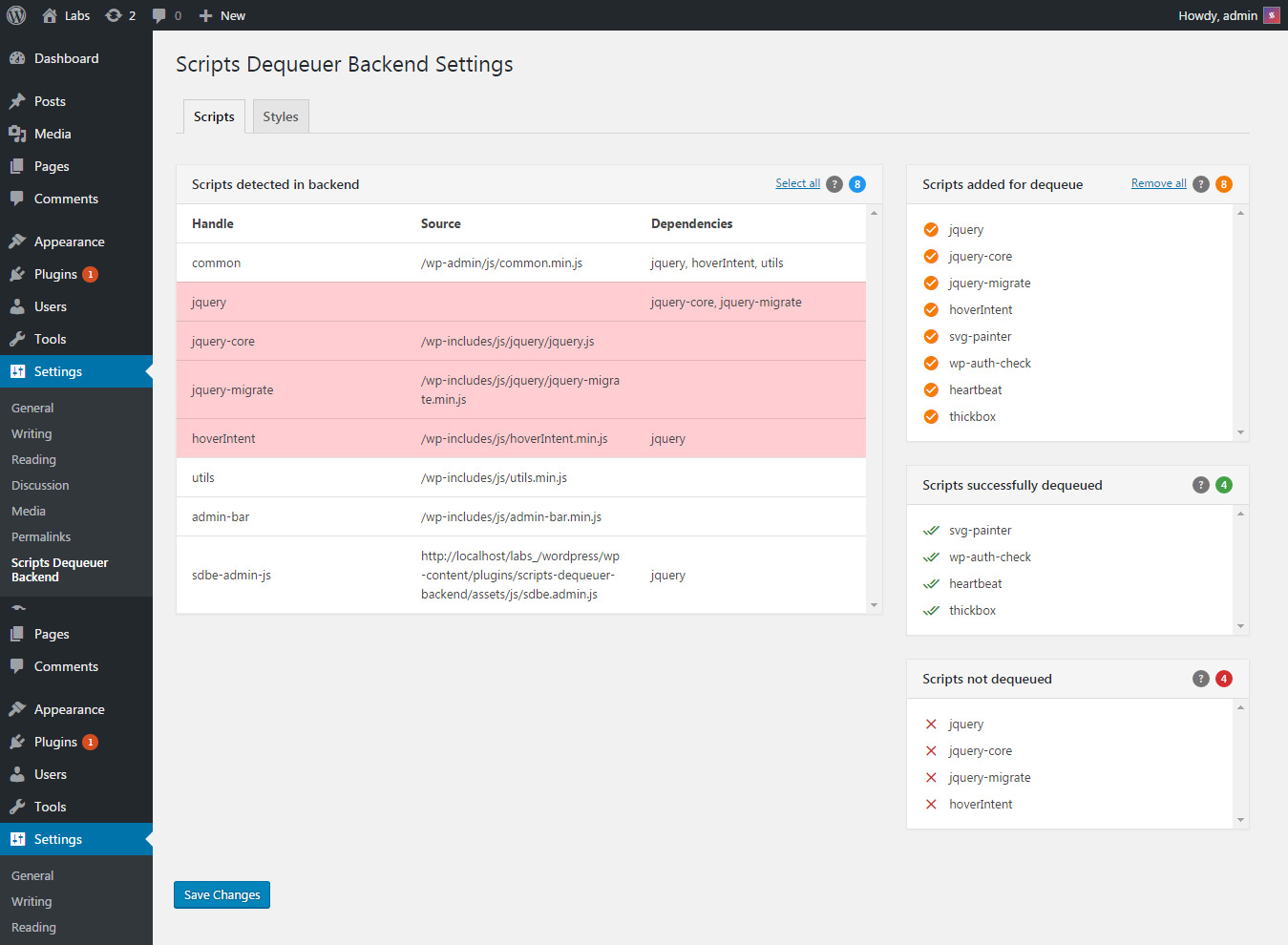Expand the Appearance sidebar menu

[69, 241]
